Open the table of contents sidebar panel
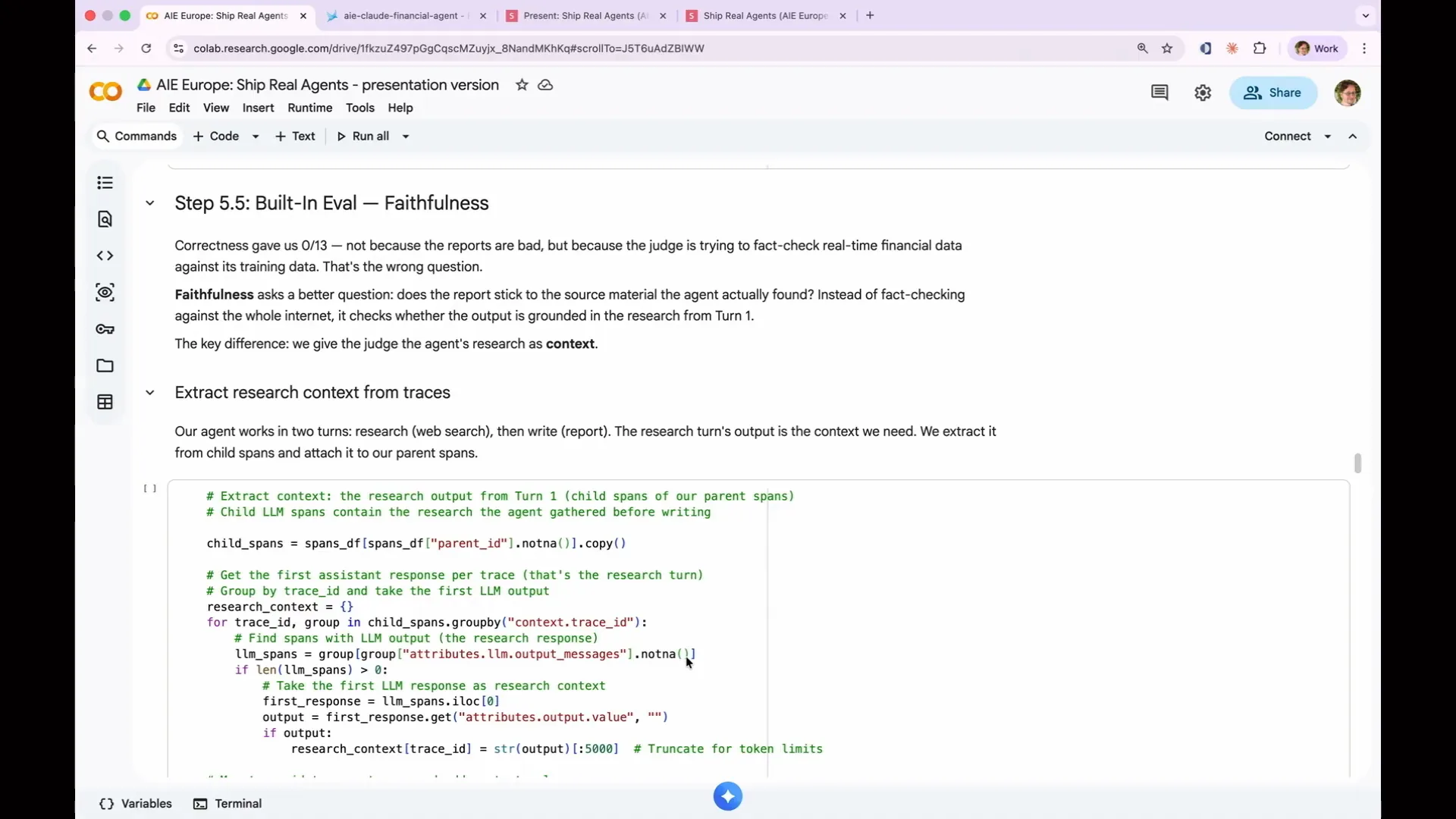This screenshot has width=1456, height=819. (x=105, y=183)
